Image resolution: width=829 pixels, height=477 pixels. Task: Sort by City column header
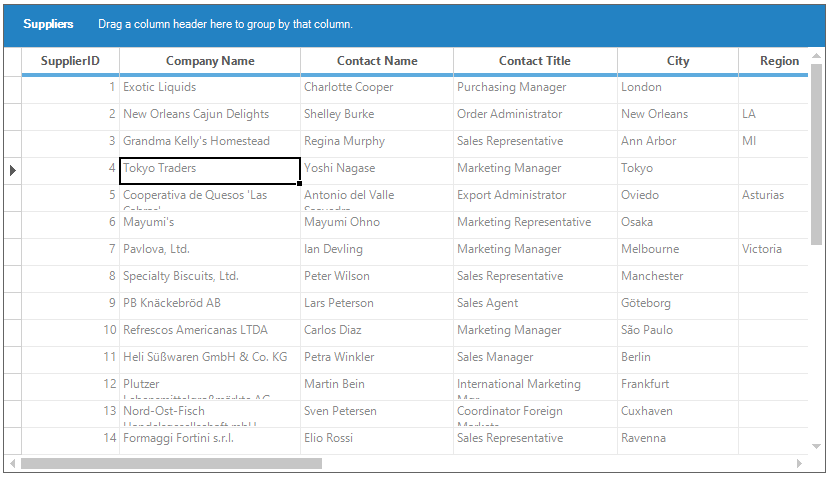pos(678,61)
